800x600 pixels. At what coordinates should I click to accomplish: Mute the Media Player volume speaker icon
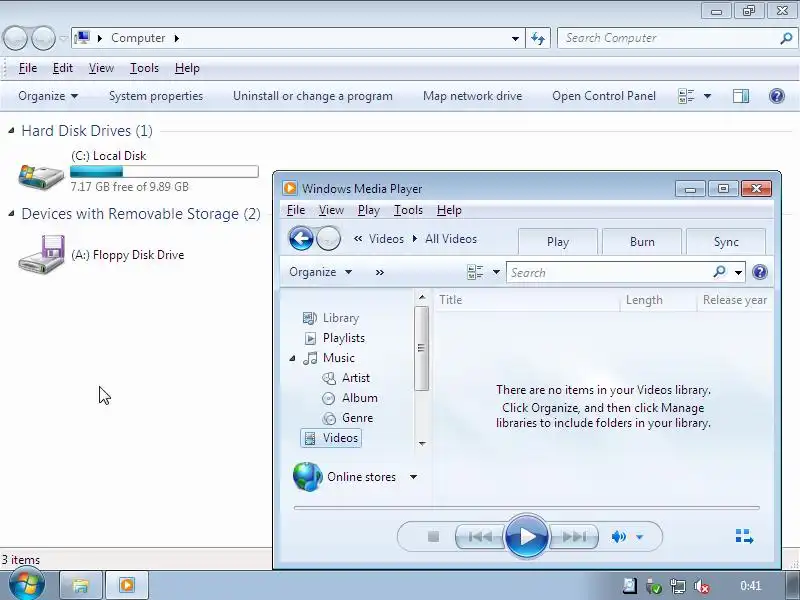[x=618, y=537]
